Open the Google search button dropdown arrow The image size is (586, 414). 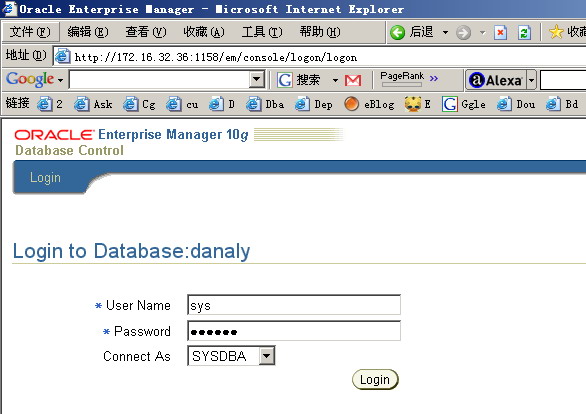click(x=335, y=80)
